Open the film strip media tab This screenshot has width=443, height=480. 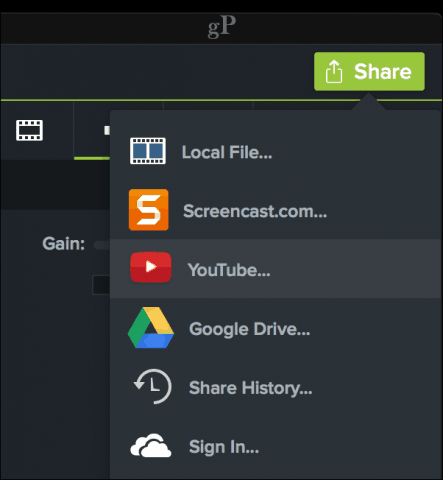[x=29, y=130]
